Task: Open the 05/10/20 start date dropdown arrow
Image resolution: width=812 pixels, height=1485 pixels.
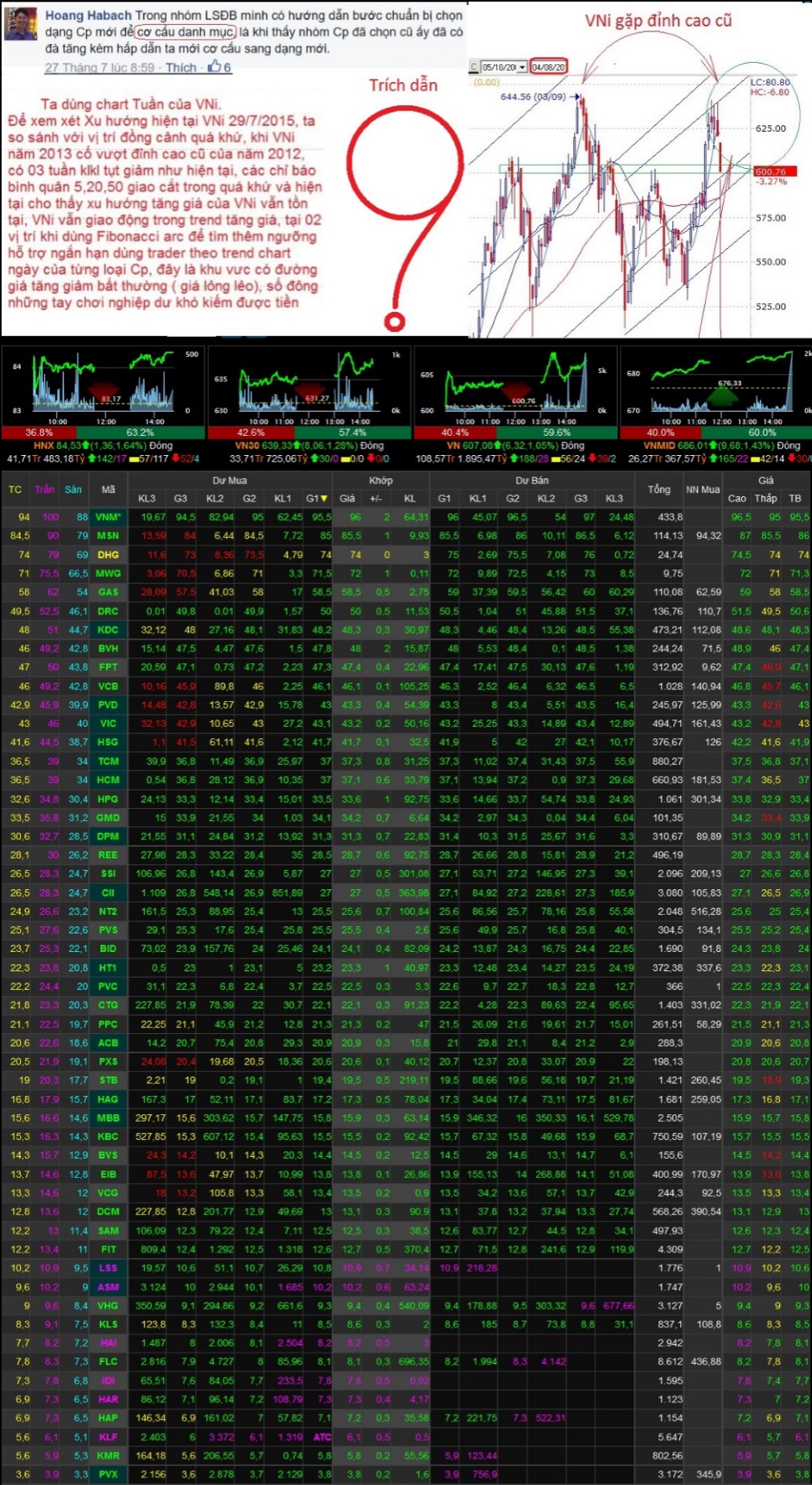Action: pyautogui.click(x=523, y=67)
